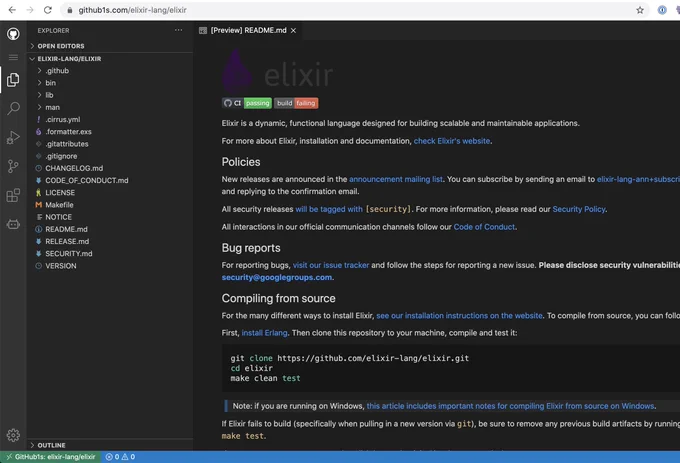Open the hamburger menu in activity bar
This screenshot has width=680, height=463.
13,57
